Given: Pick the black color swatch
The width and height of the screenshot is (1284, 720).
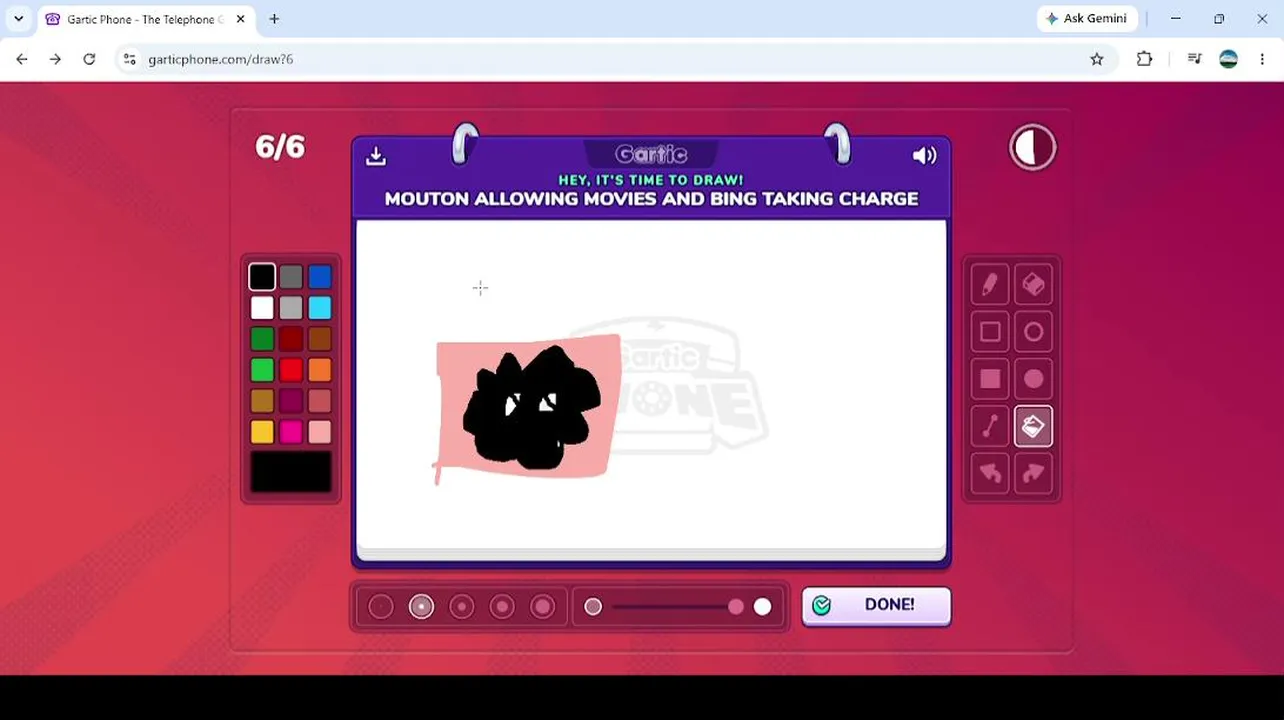Looking at the screenshot, I should [x=262, y=277].
